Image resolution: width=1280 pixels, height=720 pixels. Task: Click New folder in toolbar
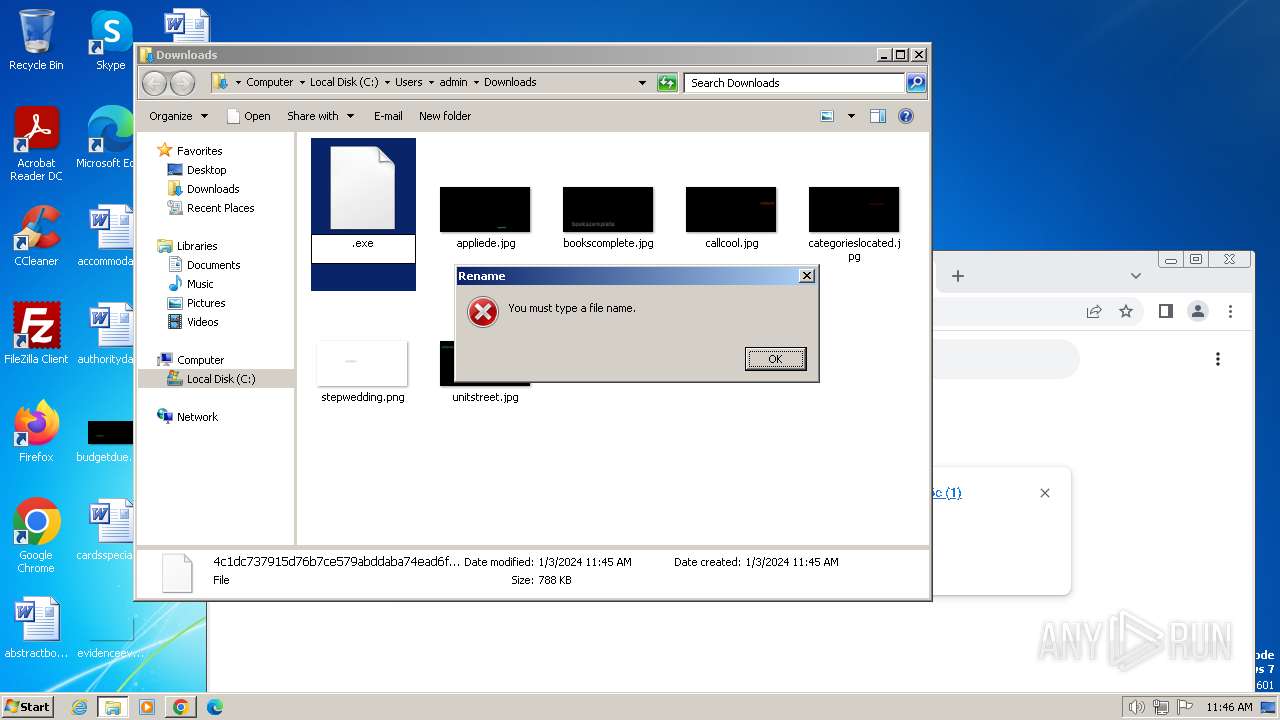point(445,116)
